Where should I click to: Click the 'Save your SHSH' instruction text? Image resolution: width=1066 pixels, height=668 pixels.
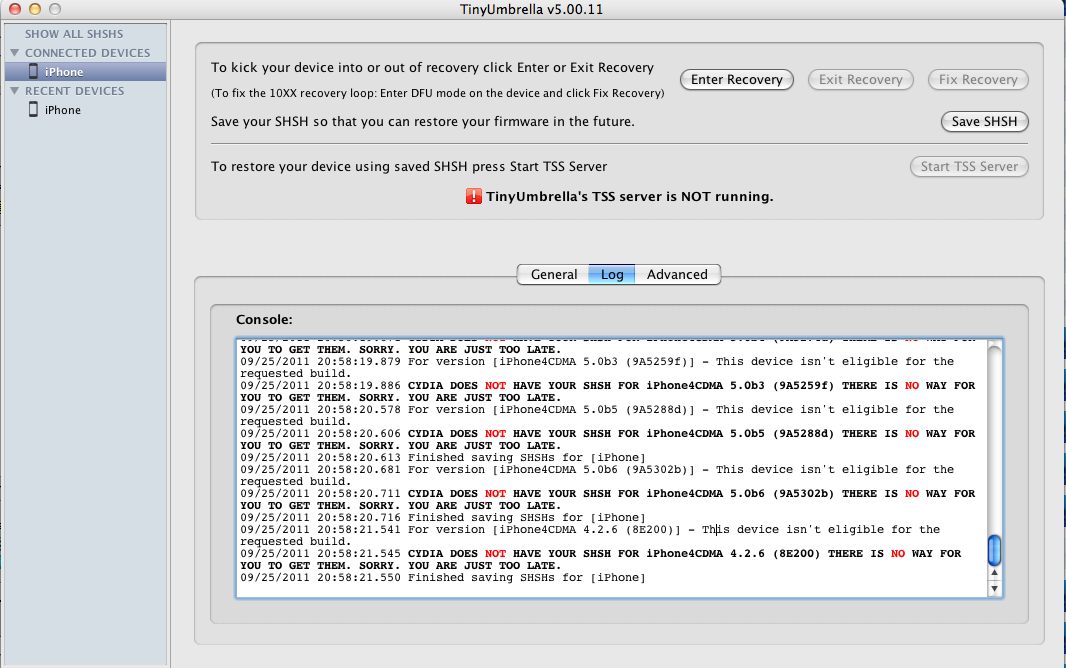(422, 122)
